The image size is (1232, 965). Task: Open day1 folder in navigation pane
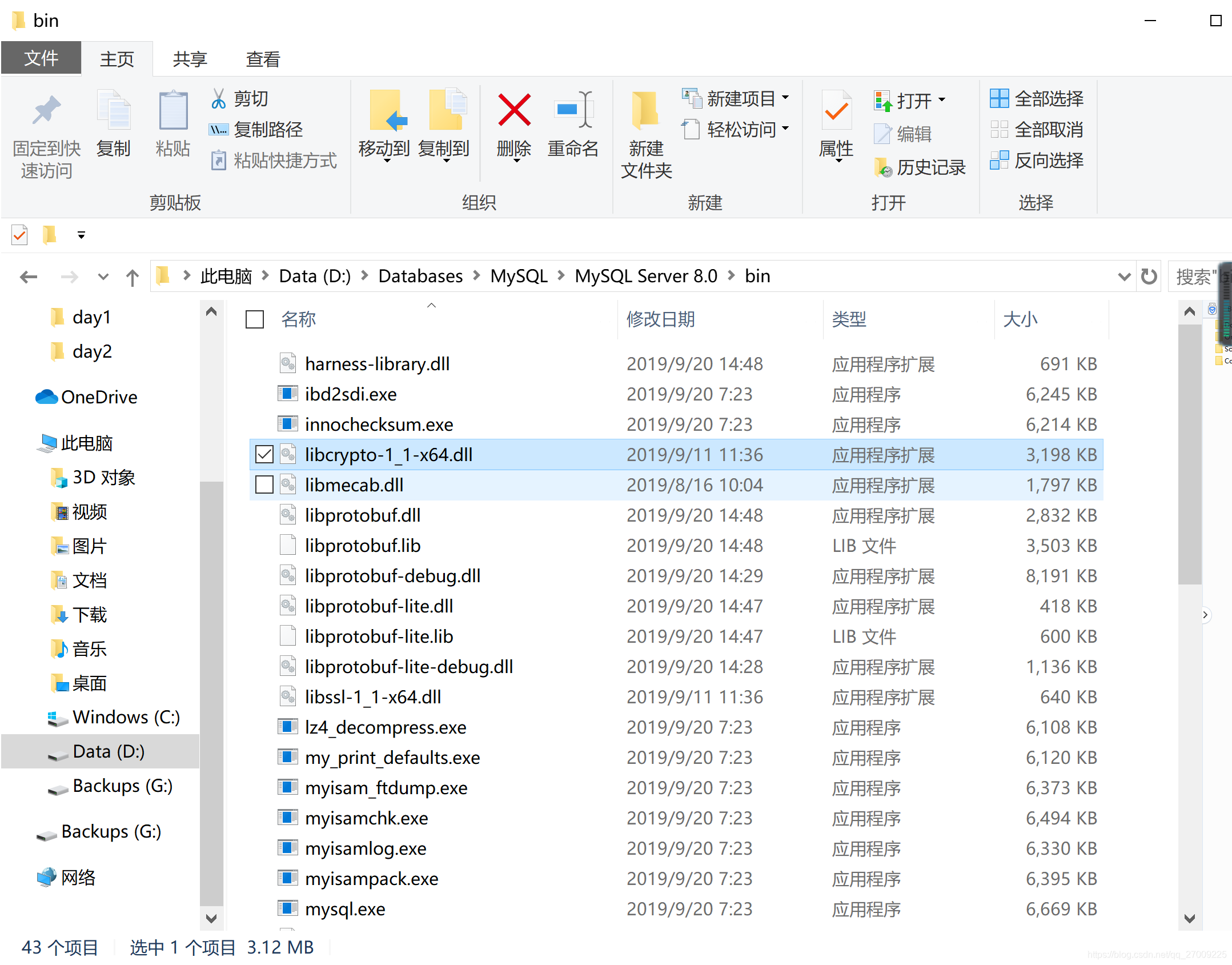pos(80,317)
